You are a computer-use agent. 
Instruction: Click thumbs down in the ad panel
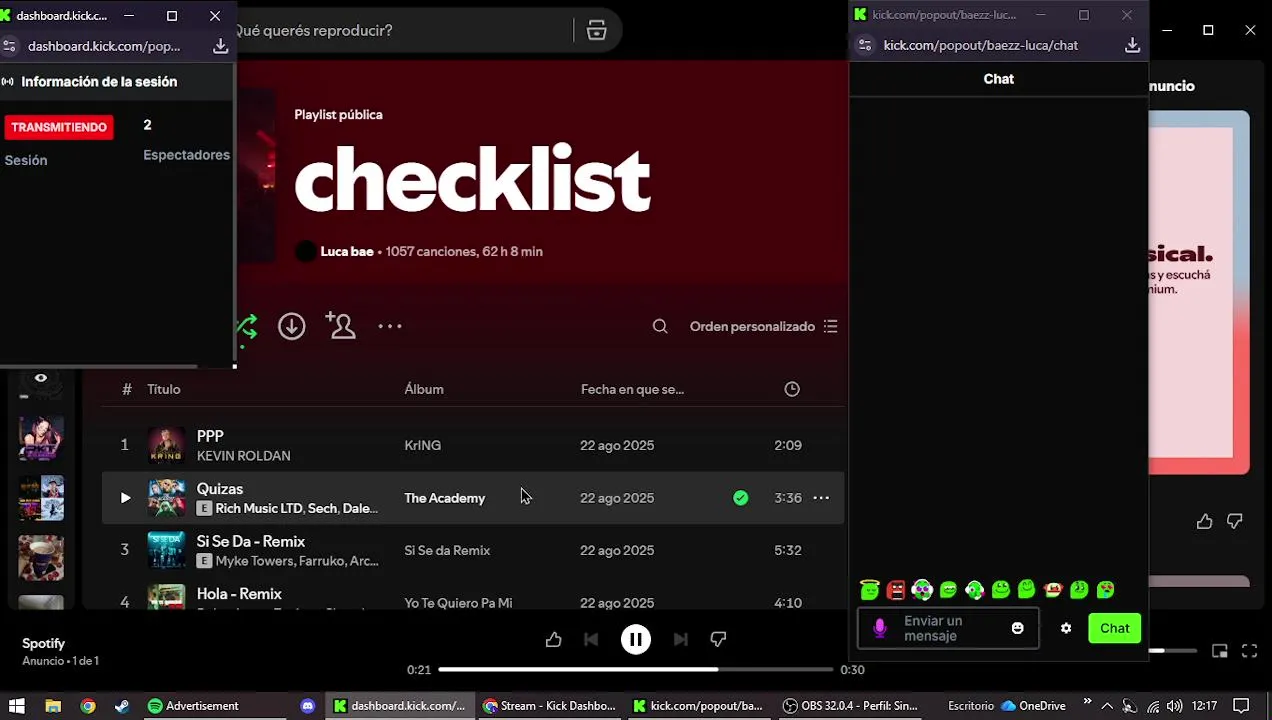pos(1235,521)
